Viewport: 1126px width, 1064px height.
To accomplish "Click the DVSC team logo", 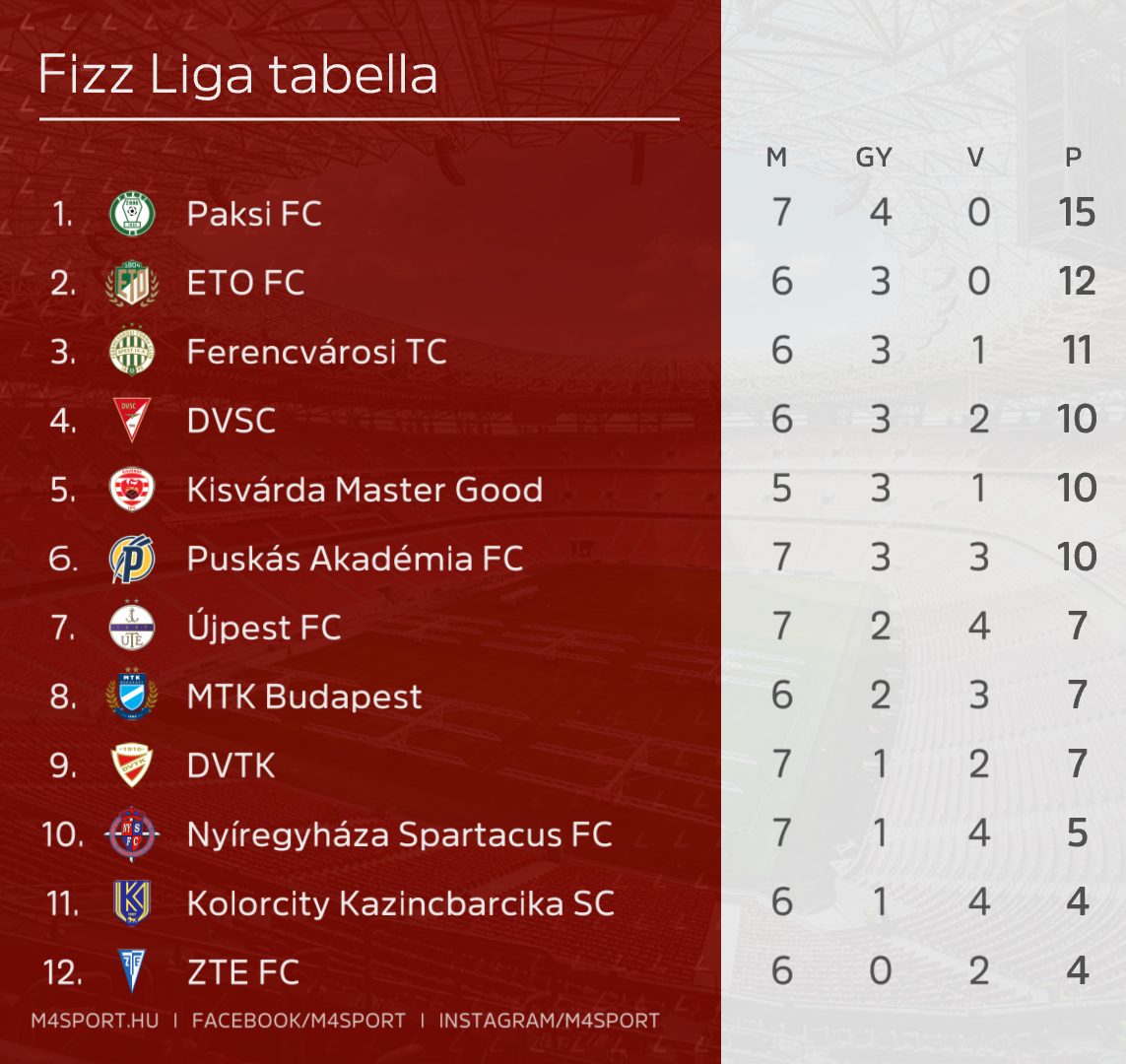I will tap(132, 421).
